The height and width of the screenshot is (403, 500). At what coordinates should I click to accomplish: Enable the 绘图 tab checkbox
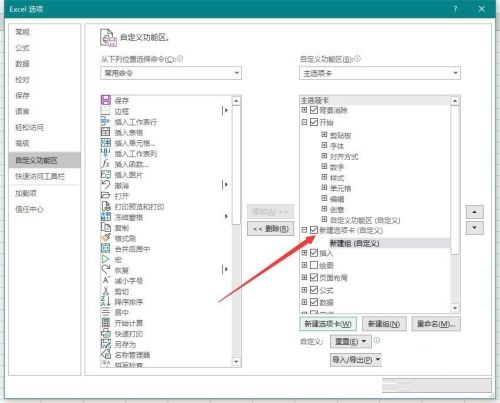coord(314,265)
